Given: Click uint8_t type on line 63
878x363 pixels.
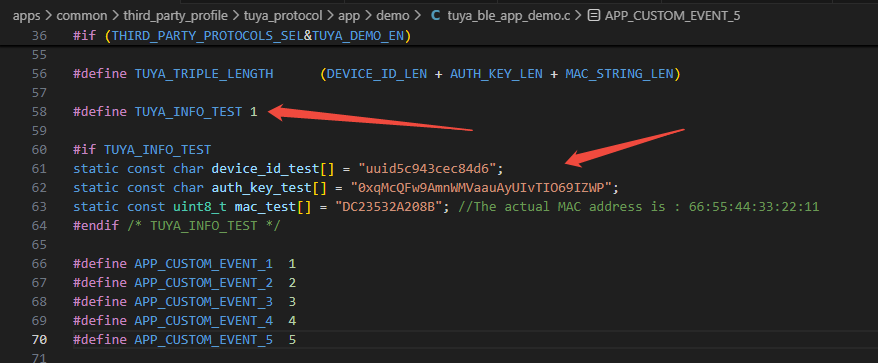Looking at the screenshot, I should tap(200, 207).
